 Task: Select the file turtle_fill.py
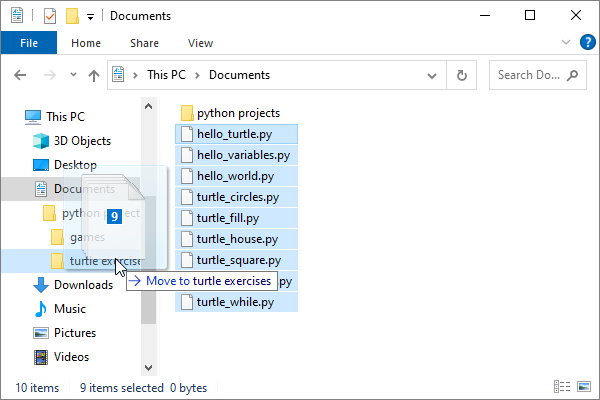click(x=236, y=218)
